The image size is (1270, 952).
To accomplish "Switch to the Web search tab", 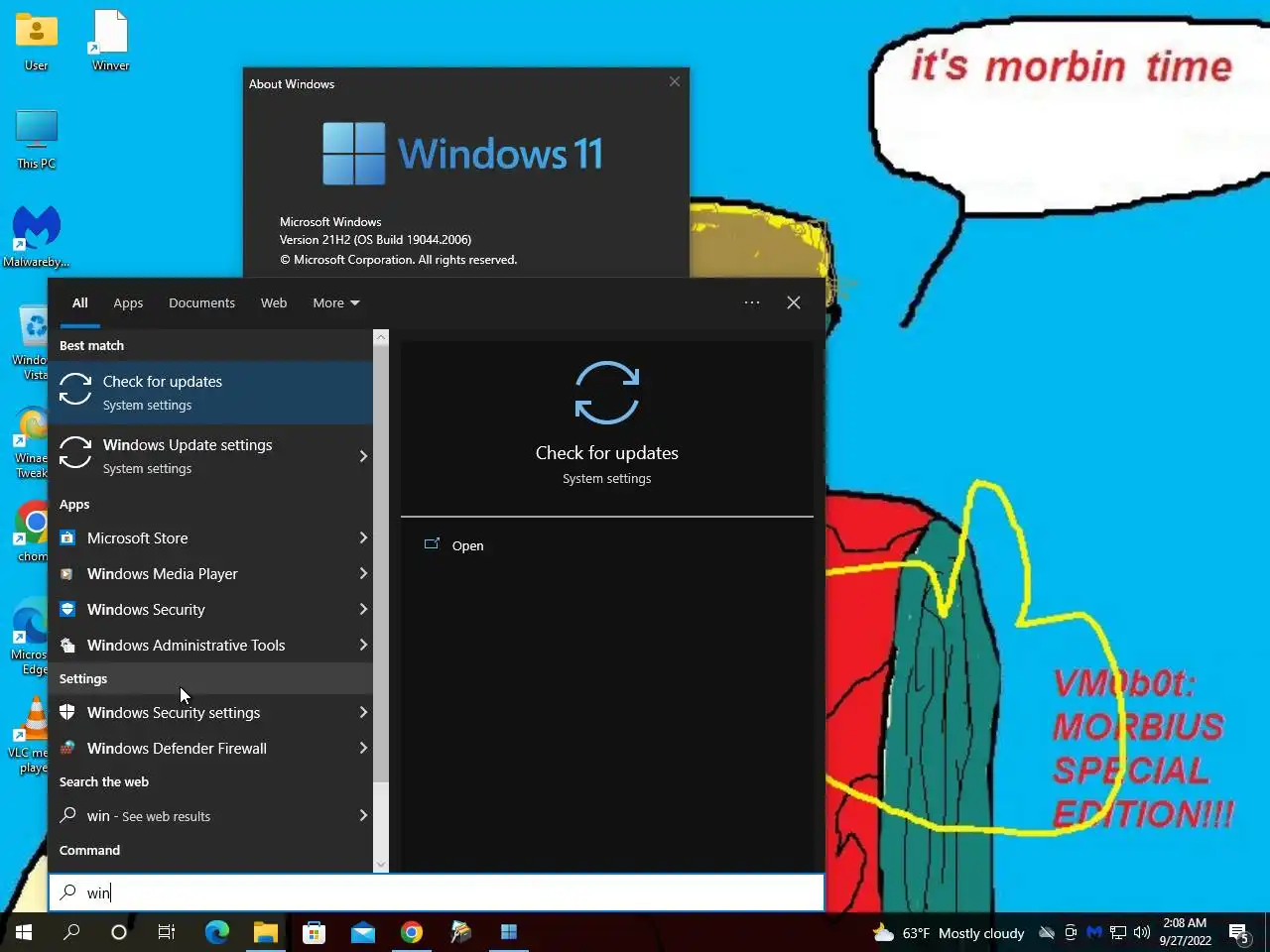I will [x=274, y=302].
